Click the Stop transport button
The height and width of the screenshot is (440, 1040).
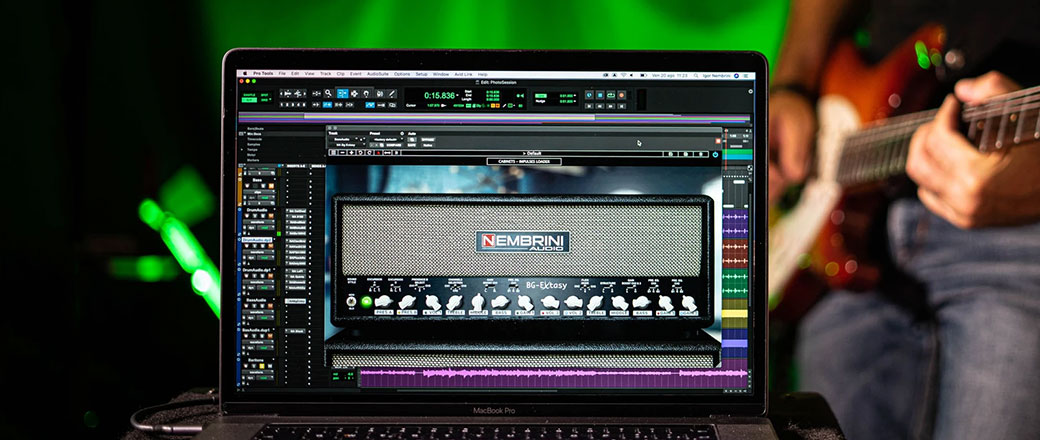pos(600,95)
